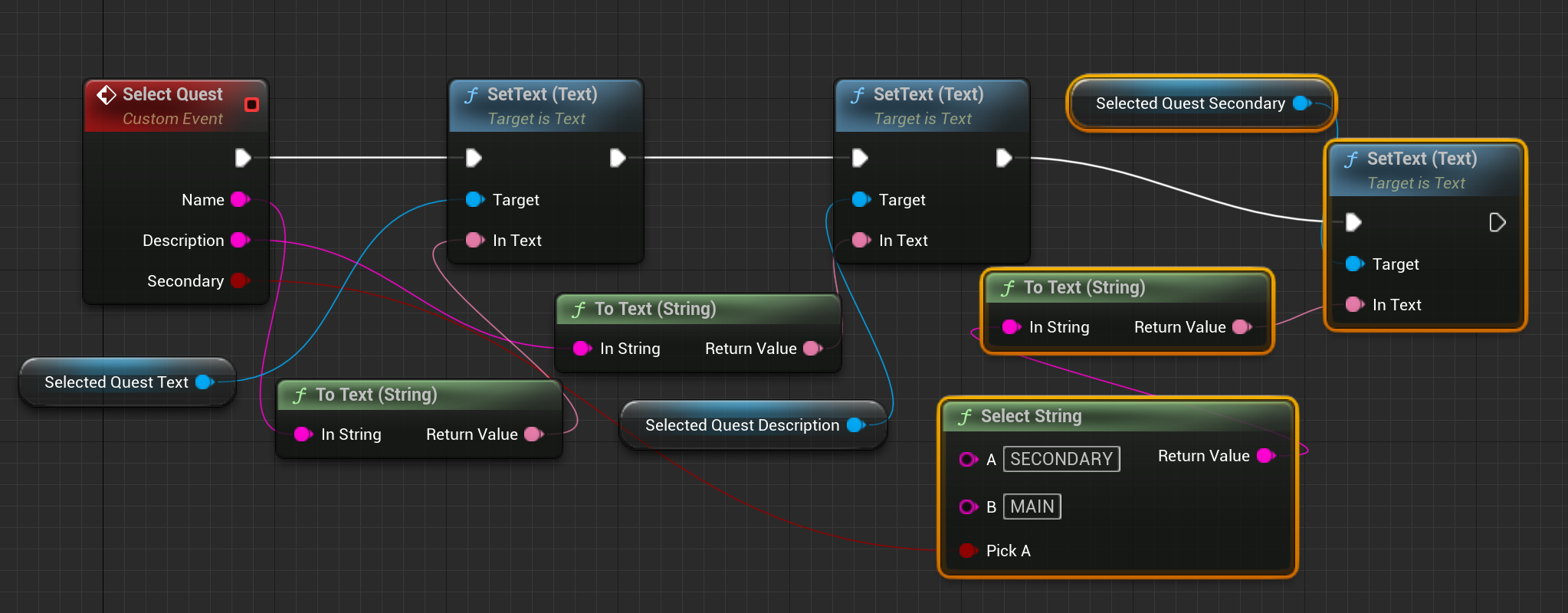
Task: Click exec output pin of middle SetText node
Action: click(1004, 158)
